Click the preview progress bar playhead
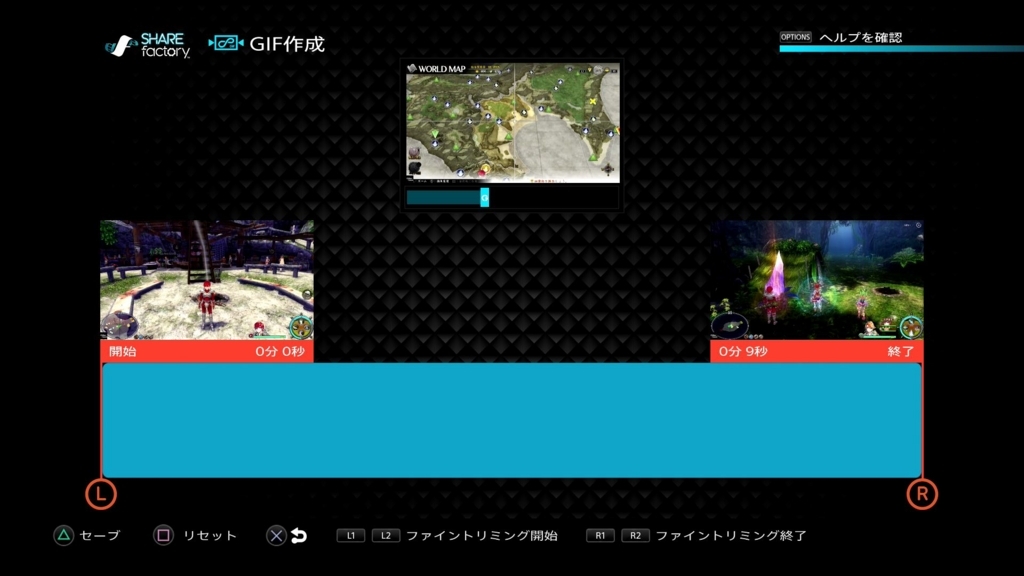The height and width of the screenshot is (576, 1024). [485, 197]
